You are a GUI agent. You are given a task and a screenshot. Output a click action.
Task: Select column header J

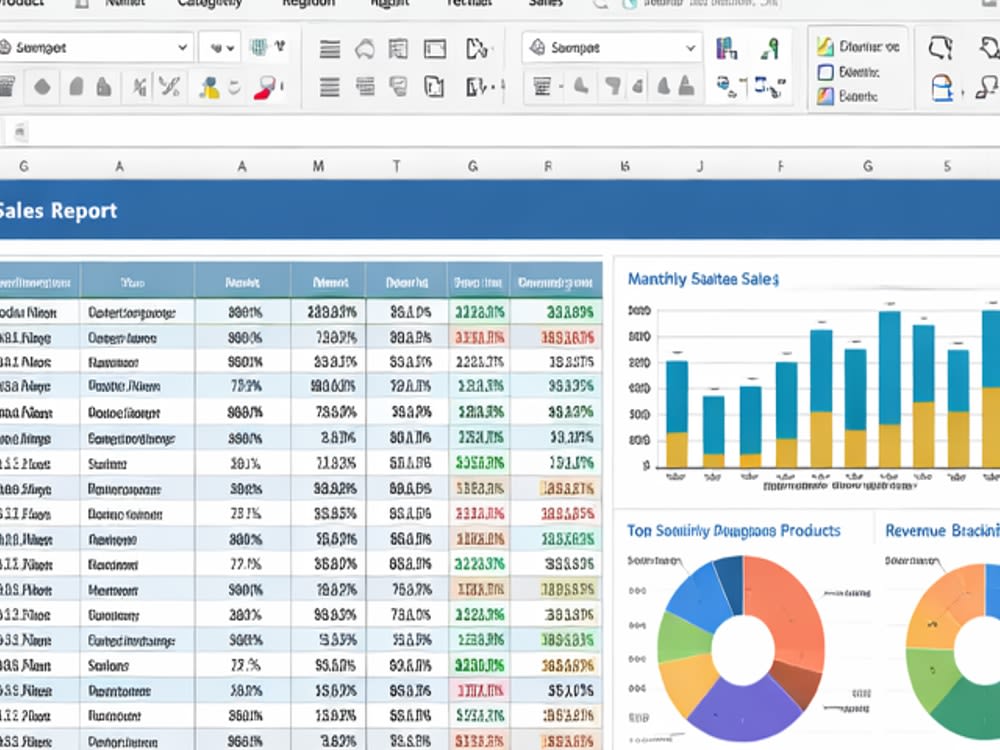click(700, 166)
